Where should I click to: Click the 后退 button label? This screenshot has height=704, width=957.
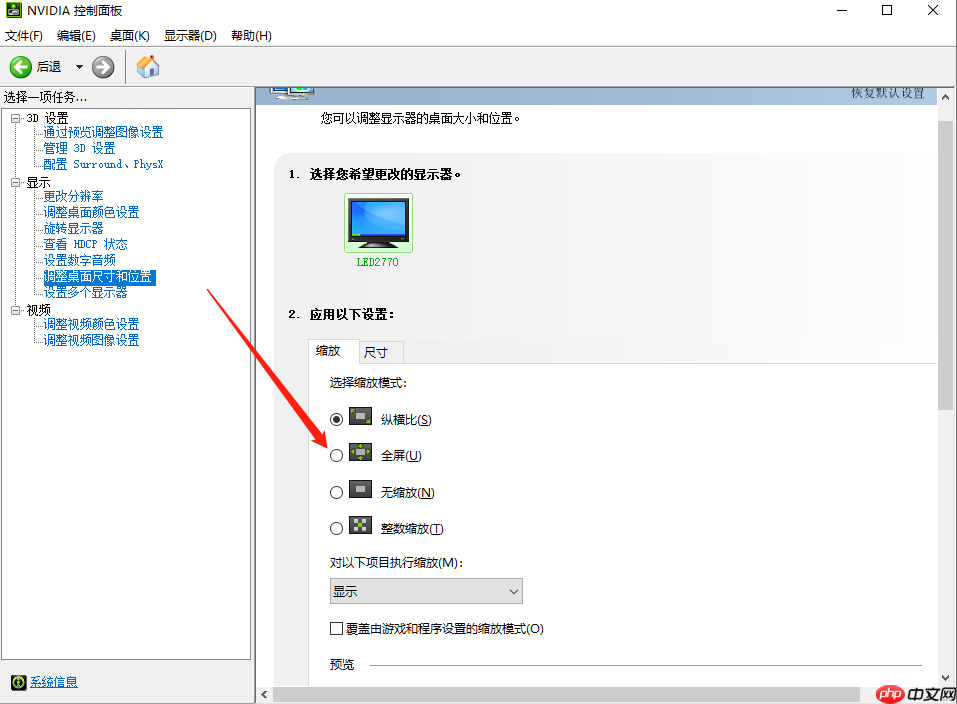tap(49, 67)
